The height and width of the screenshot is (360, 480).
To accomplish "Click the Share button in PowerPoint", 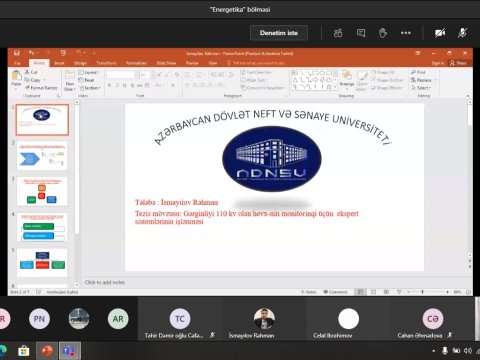I will [458, 63].
